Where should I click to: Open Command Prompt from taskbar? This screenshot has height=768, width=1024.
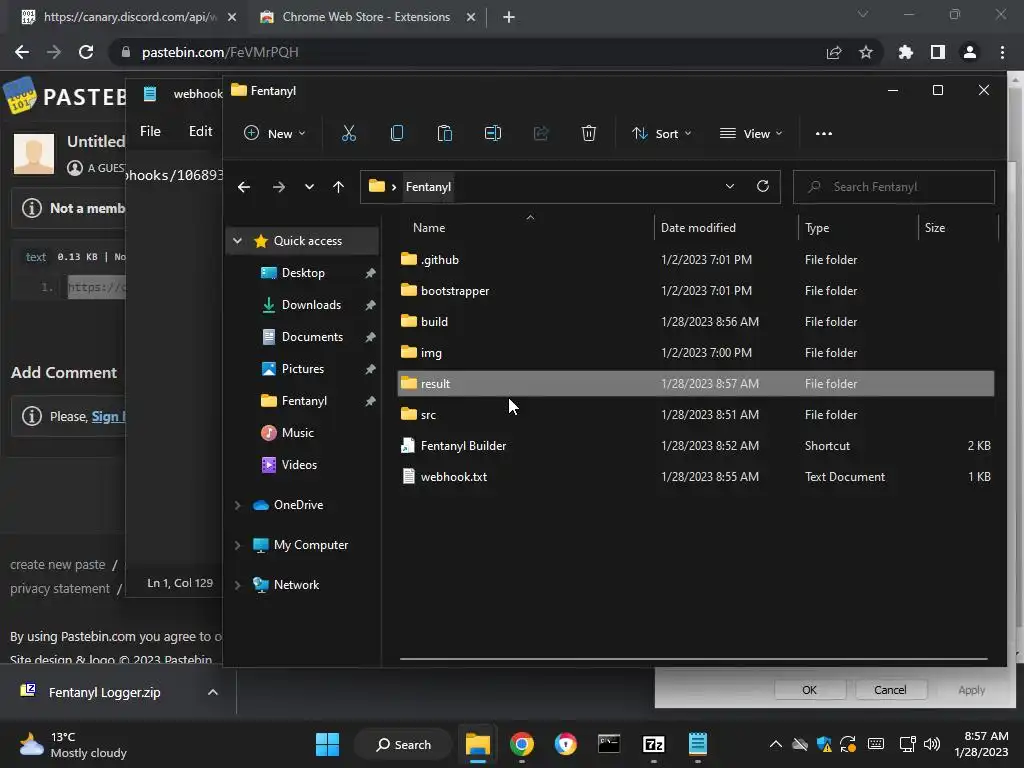(609, 744)
